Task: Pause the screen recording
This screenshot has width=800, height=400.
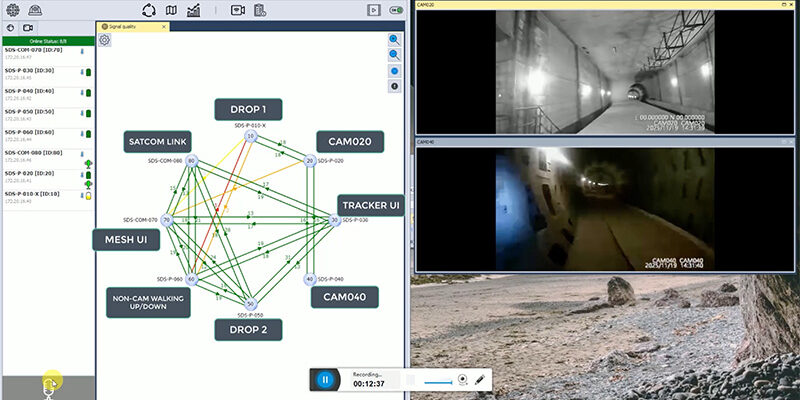Action: tap(325, 379)
